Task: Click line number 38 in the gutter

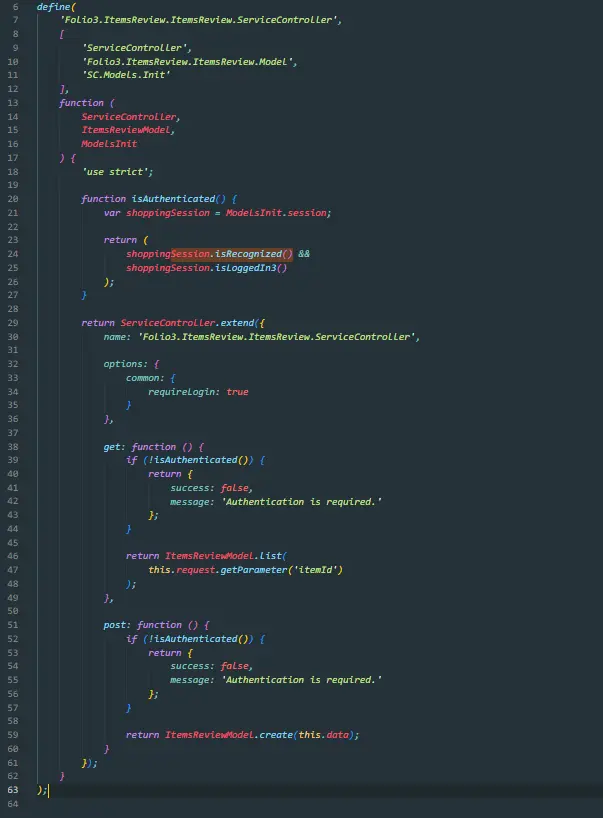Action: [13, 447]
